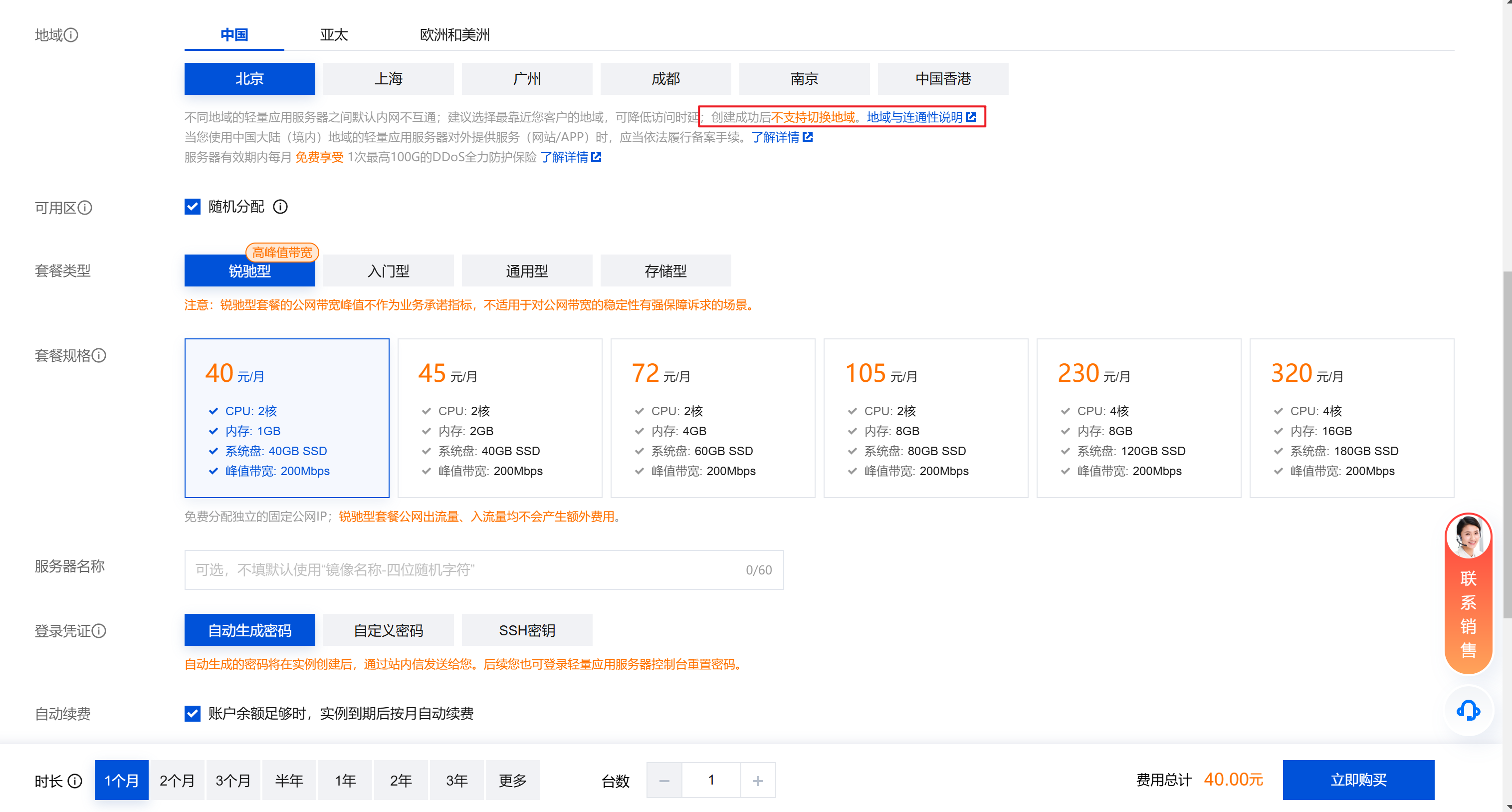Select the 北京 region

coord(249,79)
